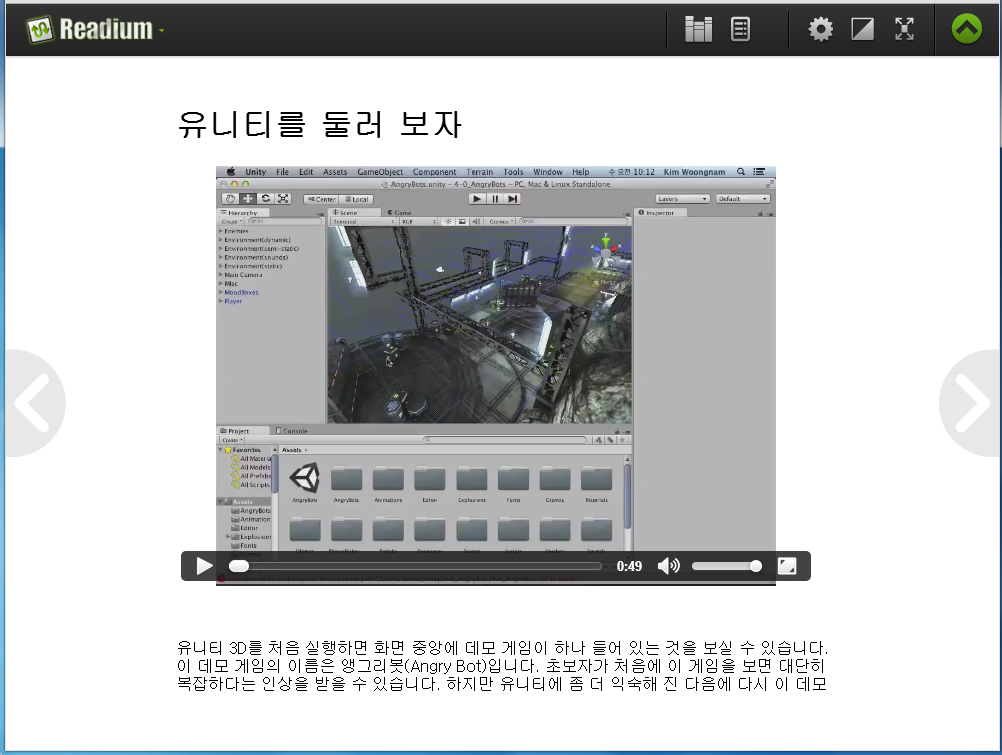This screenshot has height=755, width=1002.
Task: Click the video volume slider
Action: (x=725, y=566)
